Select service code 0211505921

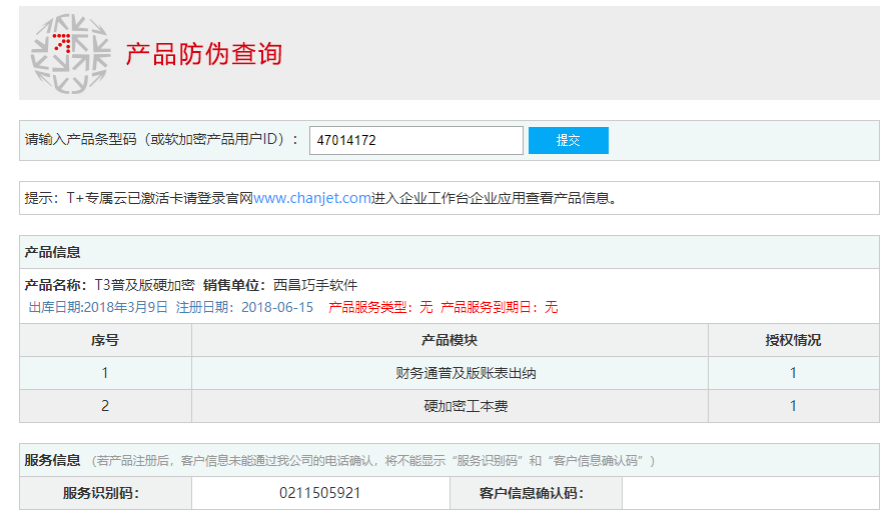click(x=320, y=493)
